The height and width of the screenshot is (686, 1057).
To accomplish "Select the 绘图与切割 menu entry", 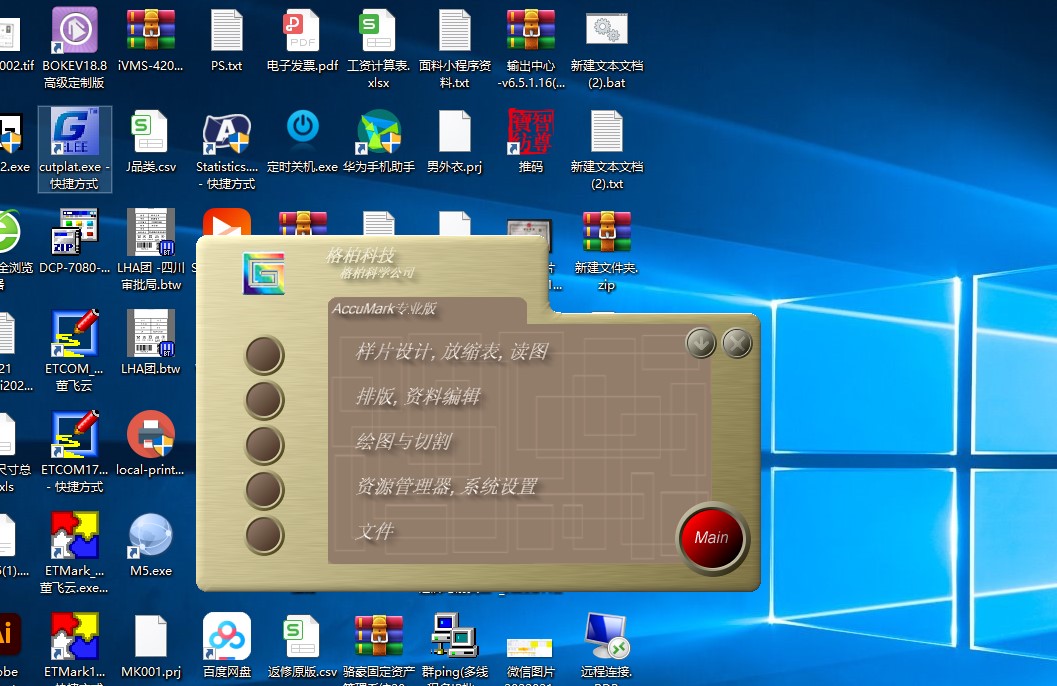I will click(x=403, y=441).
